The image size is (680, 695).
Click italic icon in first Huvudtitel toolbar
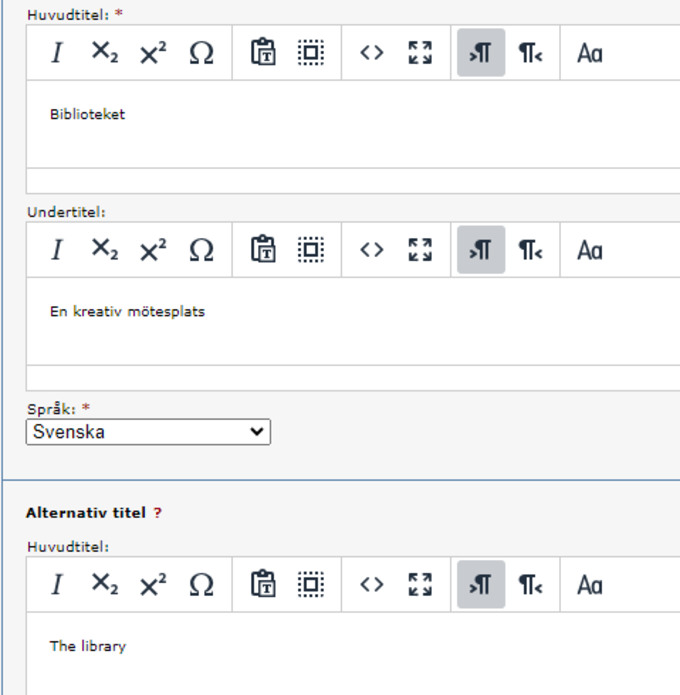(x=57, y=53)
